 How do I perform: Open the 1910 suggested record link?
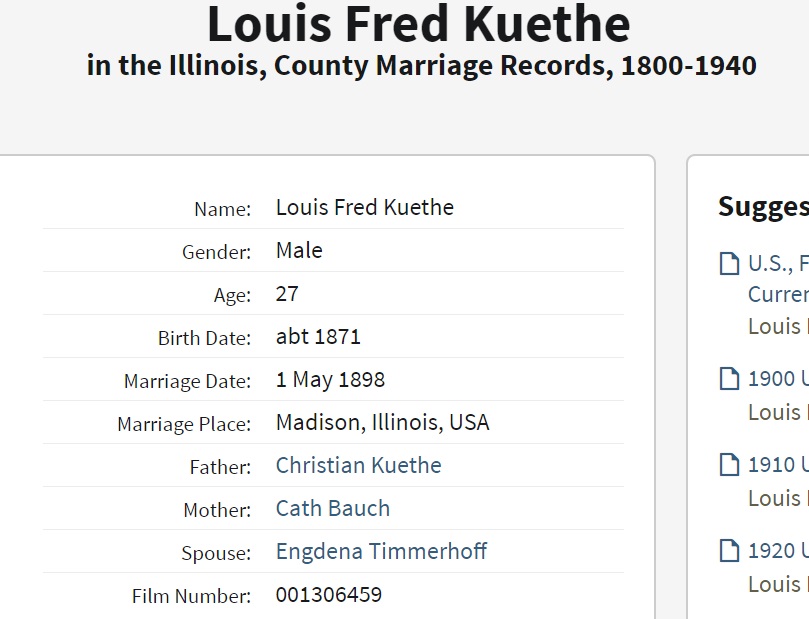(x=778, y=465)
